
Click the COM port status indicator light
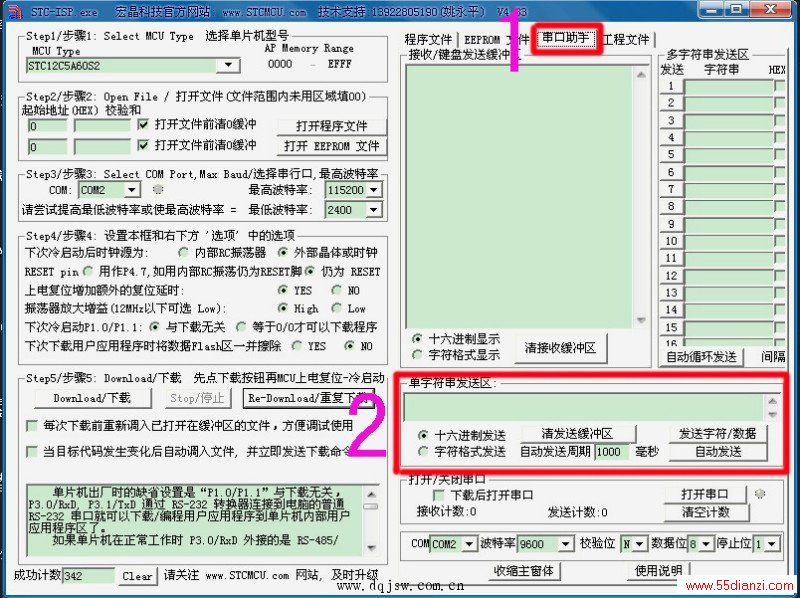tap(158, 190)
